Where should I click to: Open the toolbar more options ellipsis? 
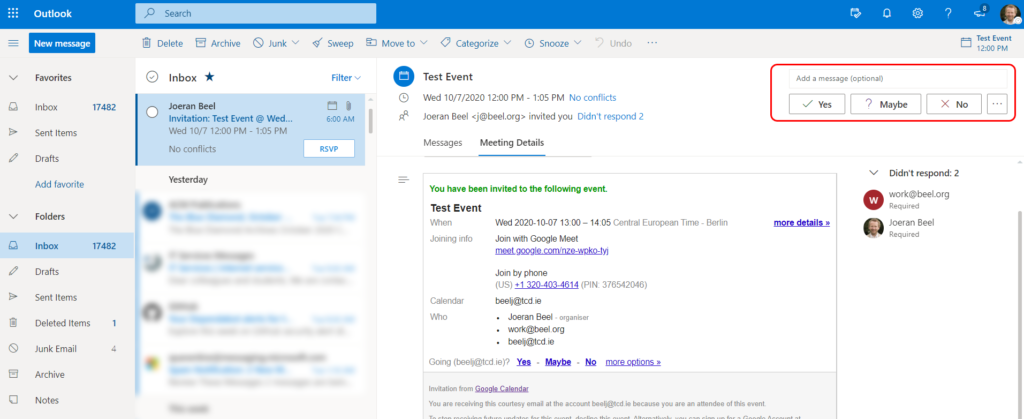(x=652, y=43)
